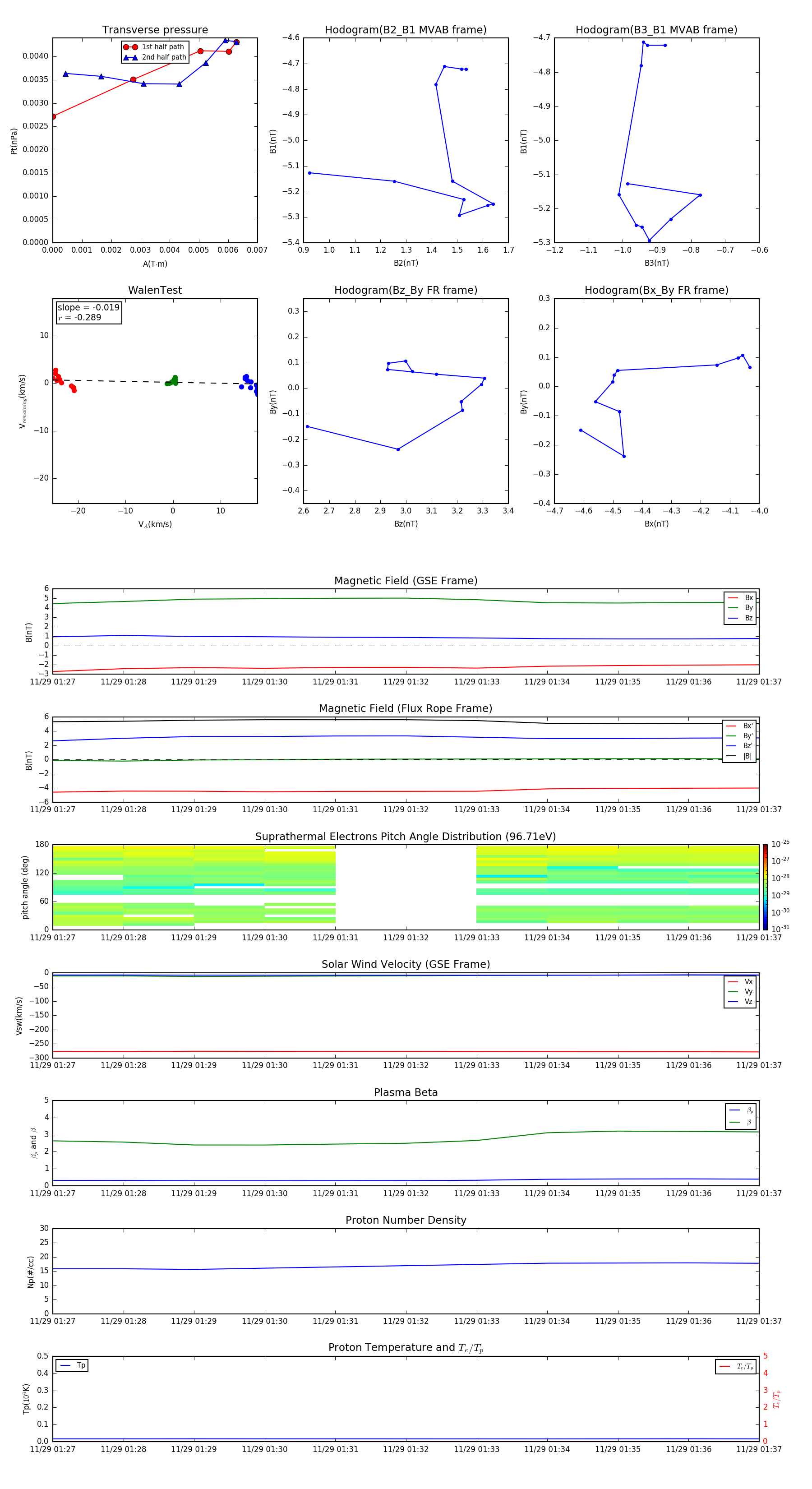This screenshot has width=812, height=1489.
Task: Select the Vz entry in velocity legend
Action: 740,1001
